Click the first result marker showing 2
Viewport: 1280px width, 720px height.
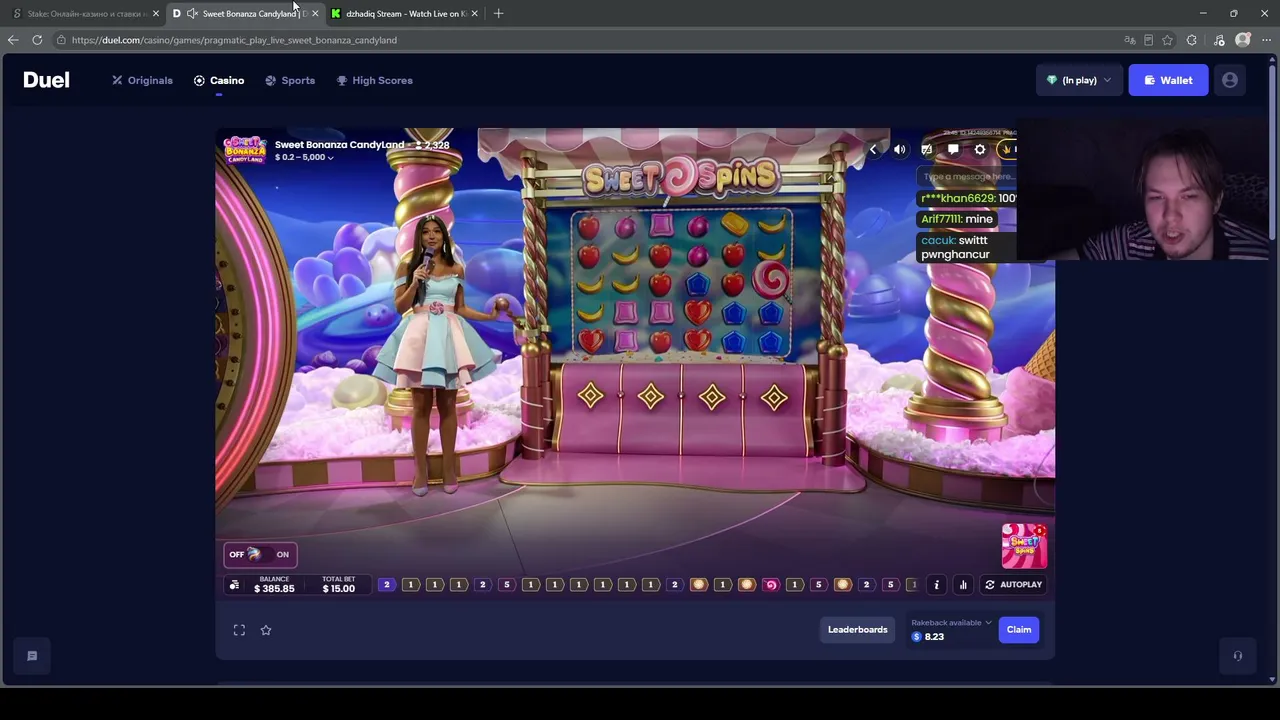[x=386, y=585]
